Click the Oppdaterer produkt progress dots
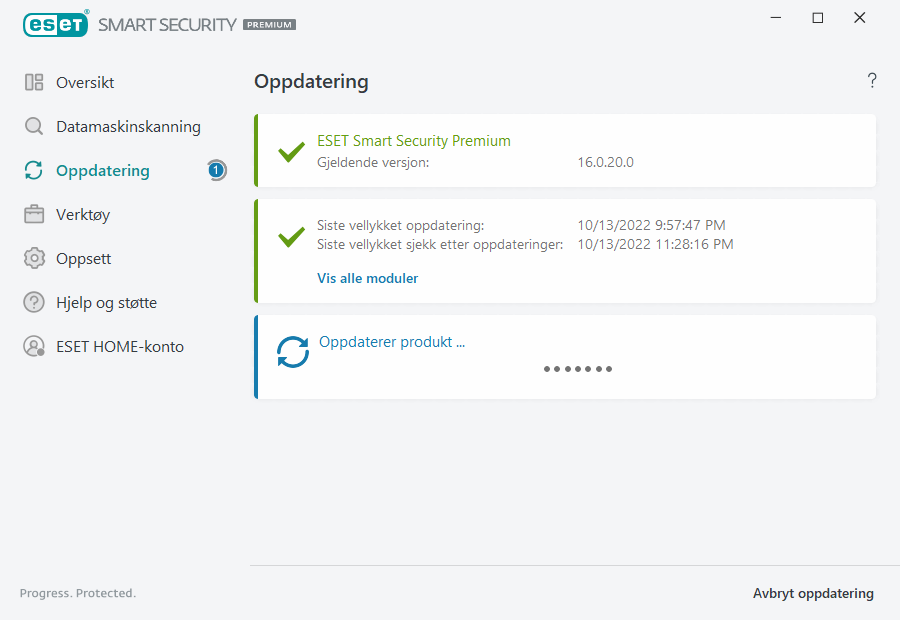This screenshot has width=900, height=620. (x=578, y=369)
